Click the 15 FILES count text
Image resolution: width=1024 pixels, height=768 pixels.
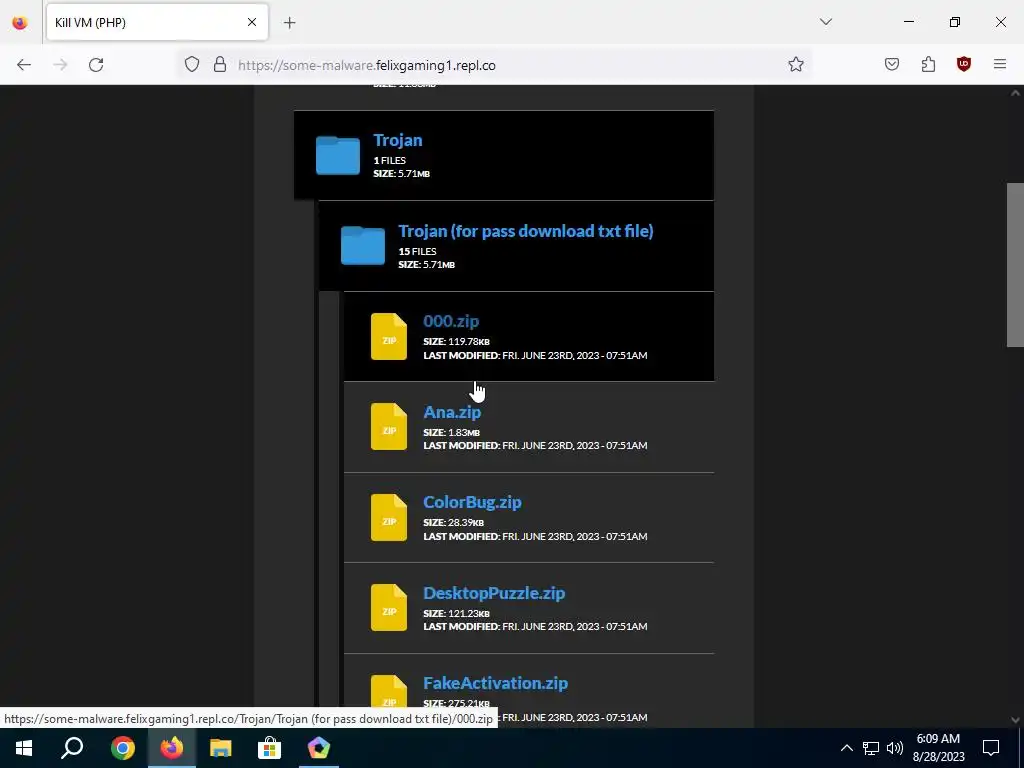[x=417, y=251]
